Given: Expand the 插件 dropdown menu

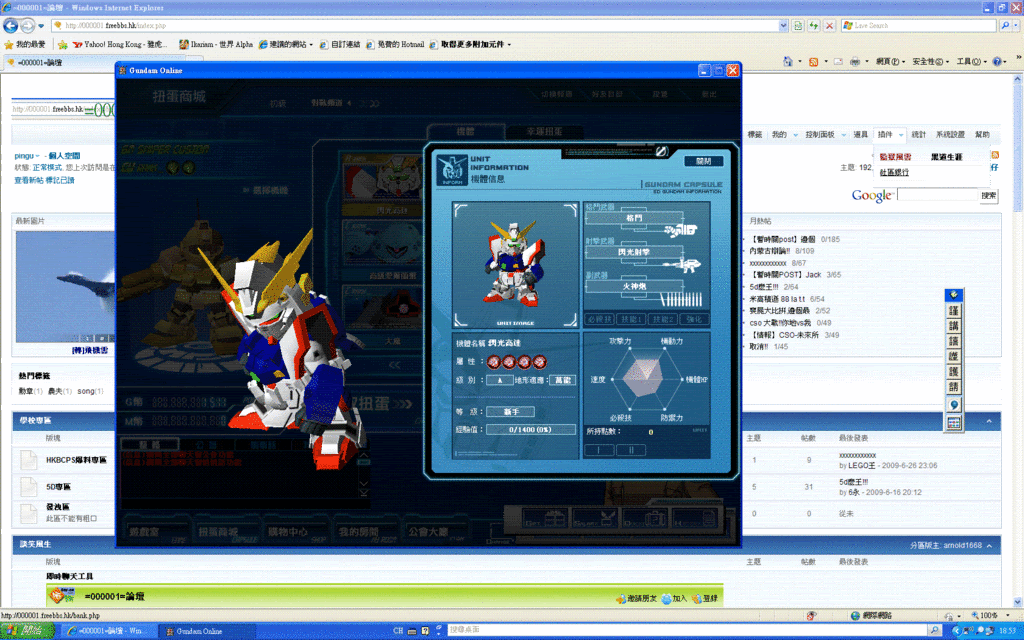Looking at the screenshot, I should tap(889, 135).
